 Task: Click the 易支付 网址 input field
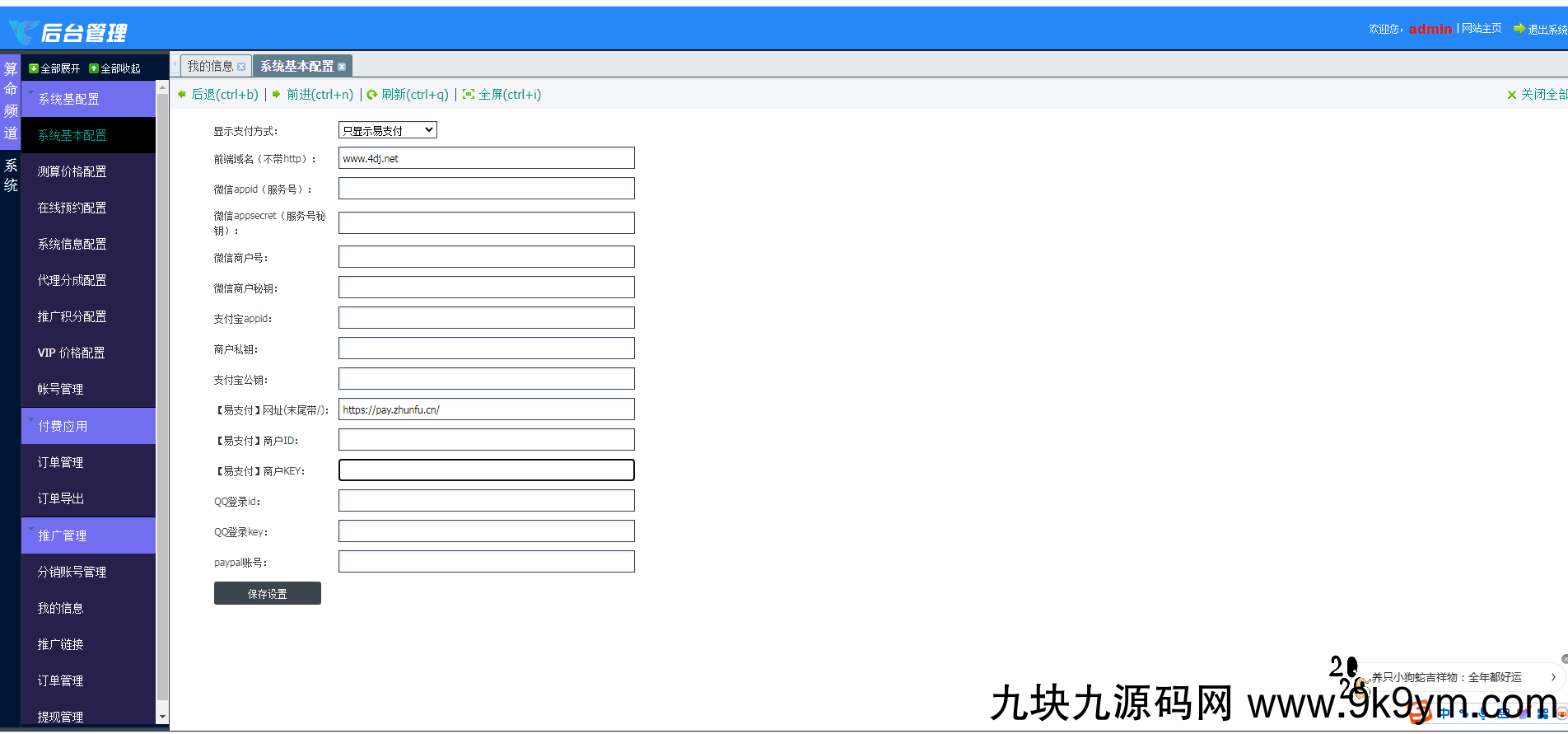point(487,409)
